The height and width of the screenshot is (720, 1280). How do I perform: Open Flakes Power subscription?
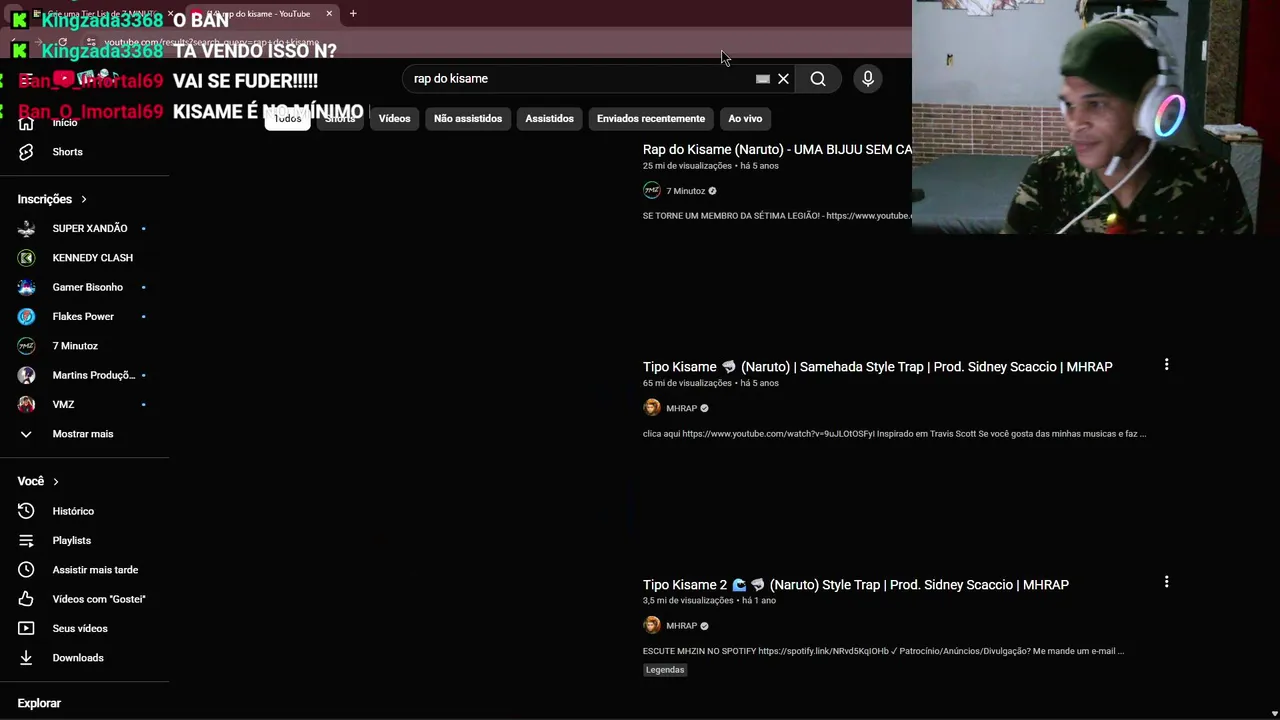click(x=85, y=316)
